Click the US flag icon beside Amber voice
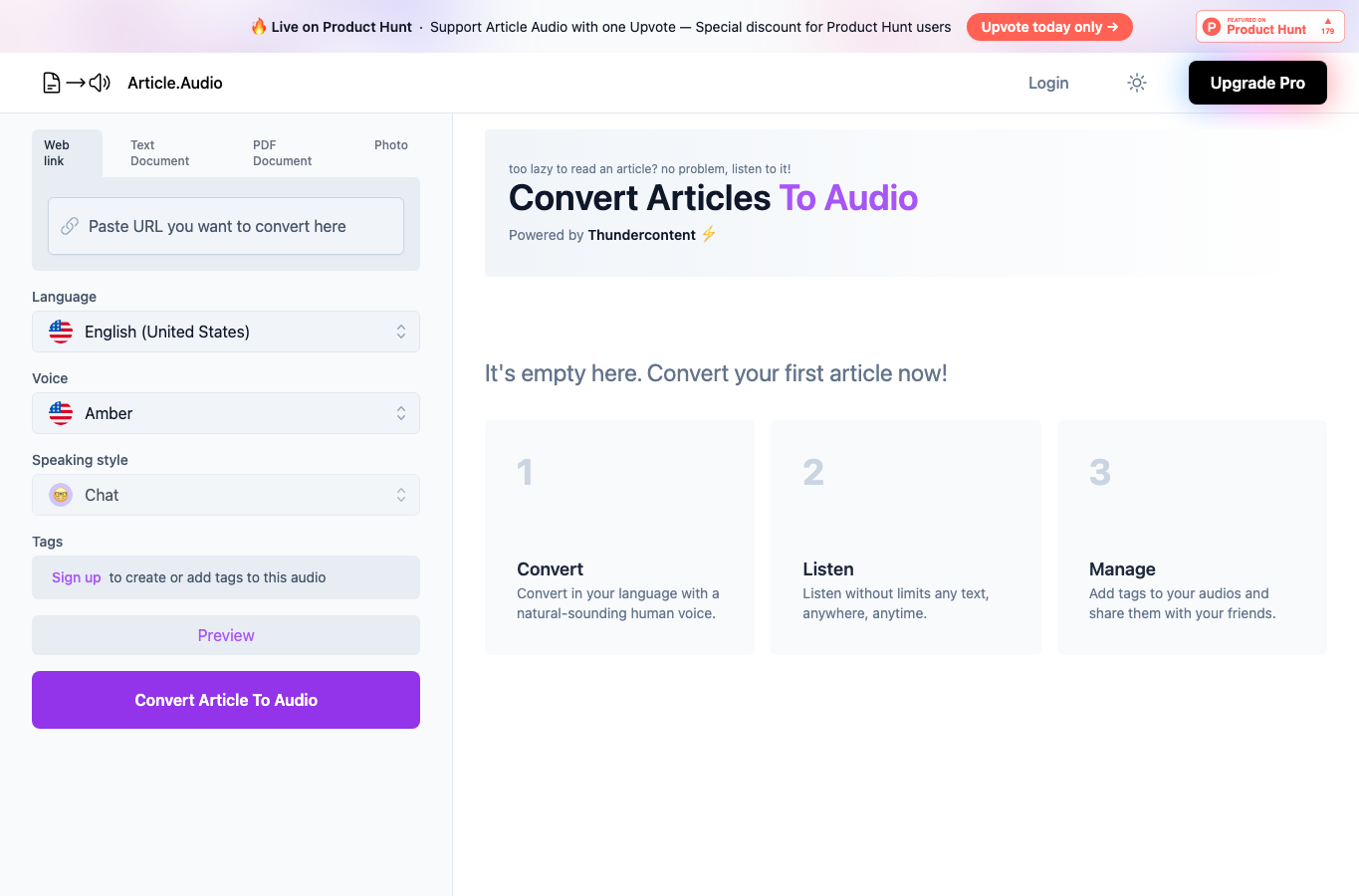1359x896 pixels. point(61,413)
